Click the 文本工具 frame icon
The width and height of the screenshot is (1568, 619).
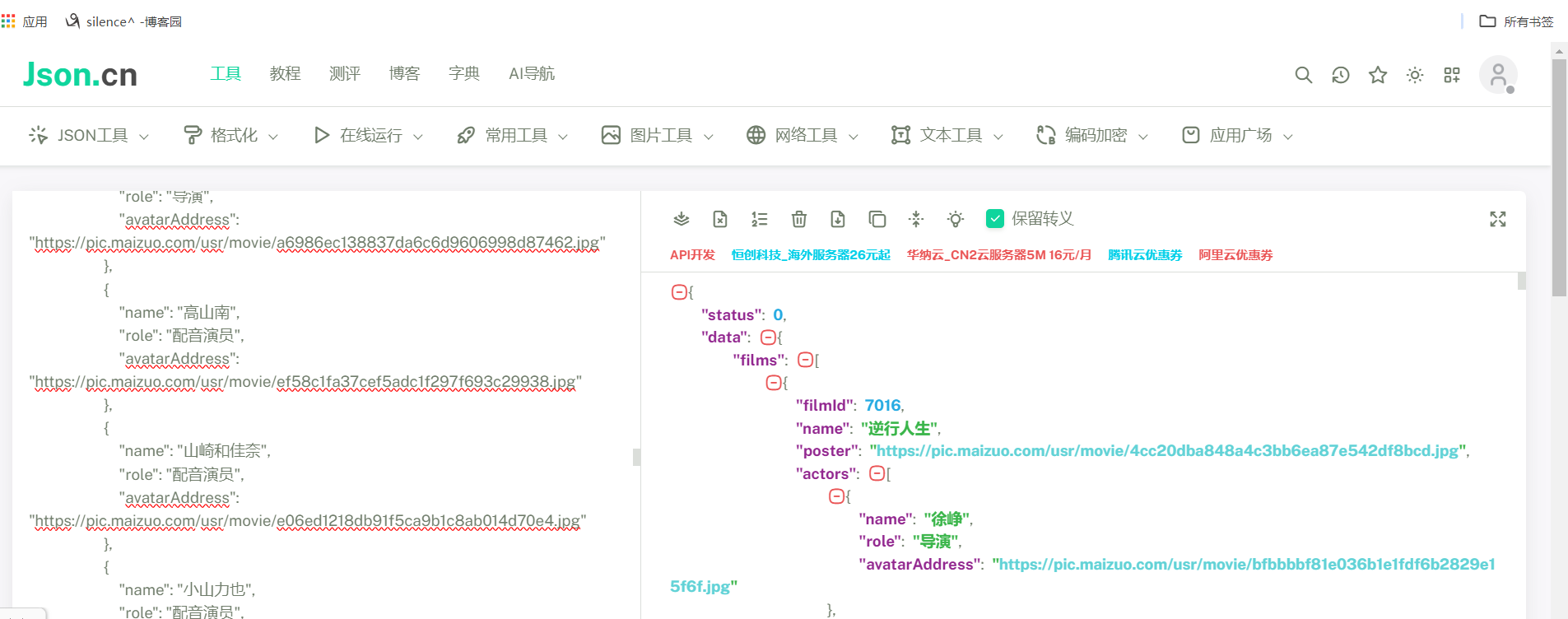(x=900, y=135)
